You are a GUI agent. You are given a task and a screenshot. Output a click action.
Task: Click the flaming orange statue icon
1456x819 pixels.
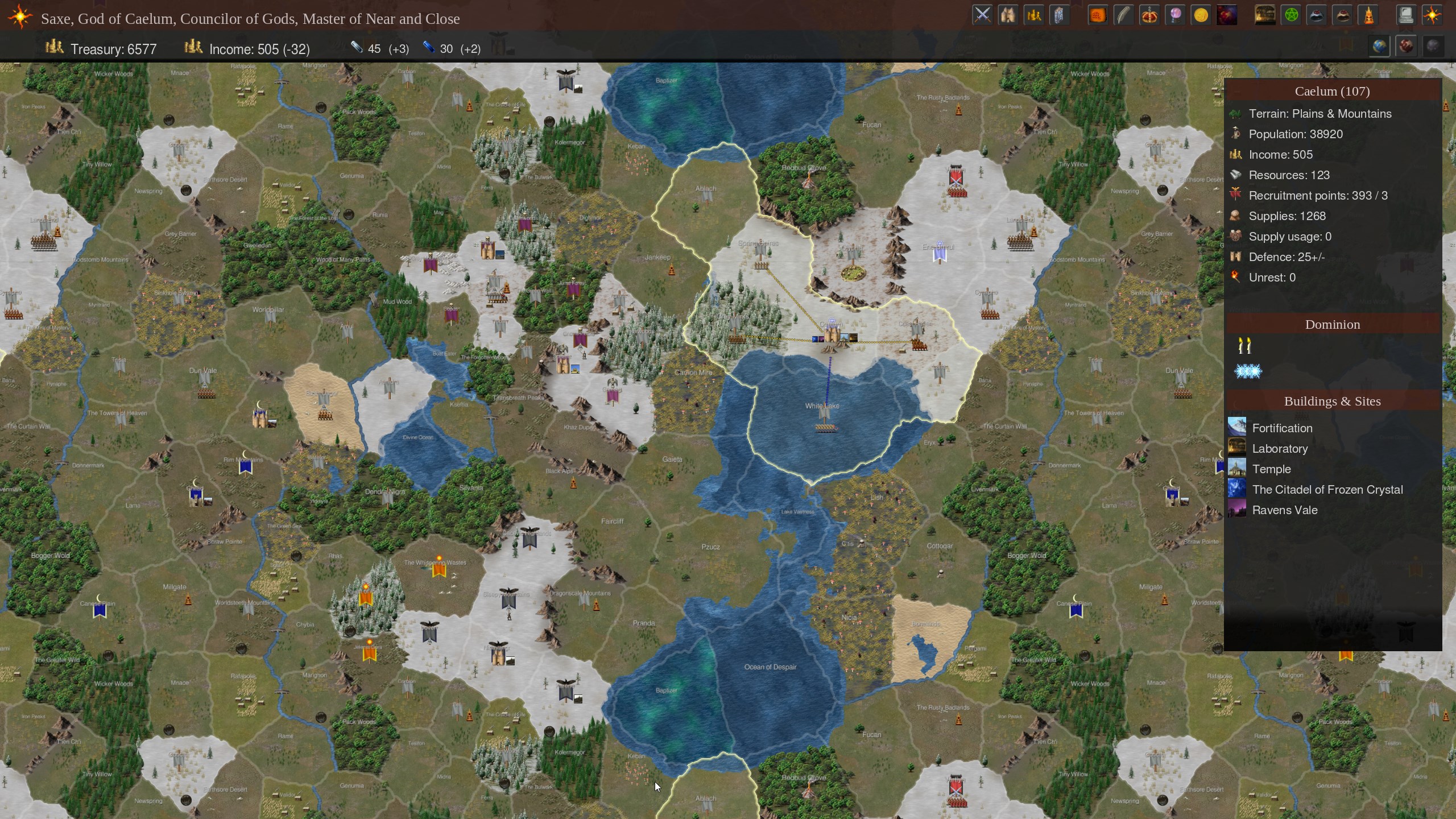pos(1369,15)
